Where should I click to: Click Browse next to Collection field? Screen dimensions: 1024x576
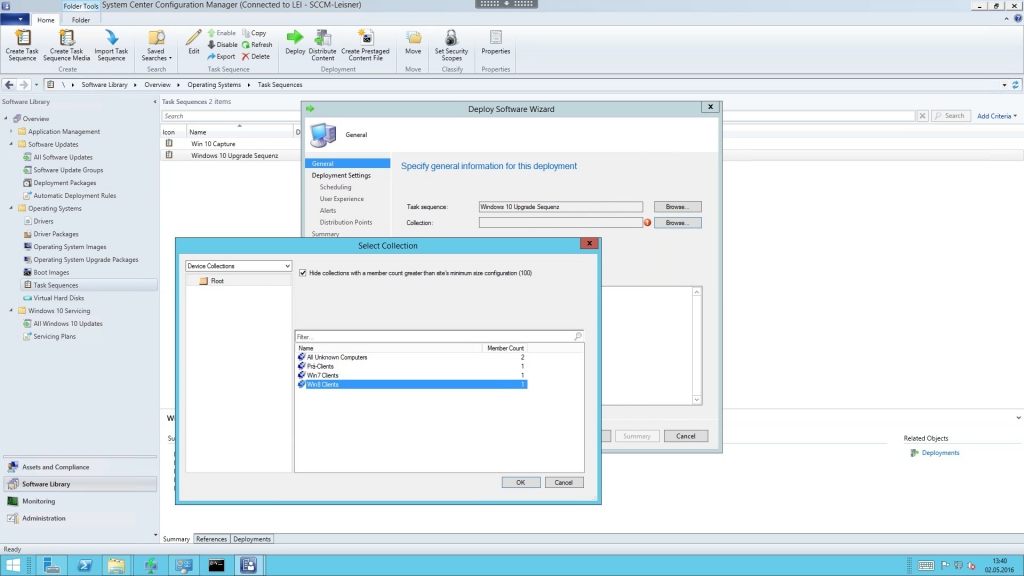click(x=677, y=223)
